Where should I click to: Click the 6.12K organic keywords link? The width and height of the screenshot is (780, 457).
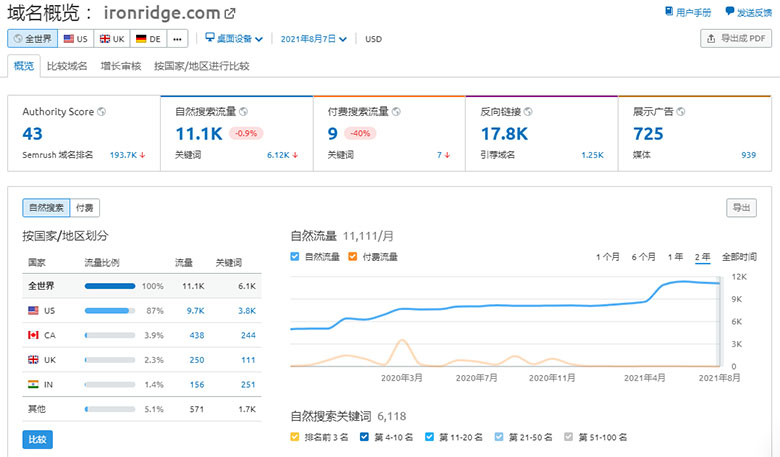[278, 155]
